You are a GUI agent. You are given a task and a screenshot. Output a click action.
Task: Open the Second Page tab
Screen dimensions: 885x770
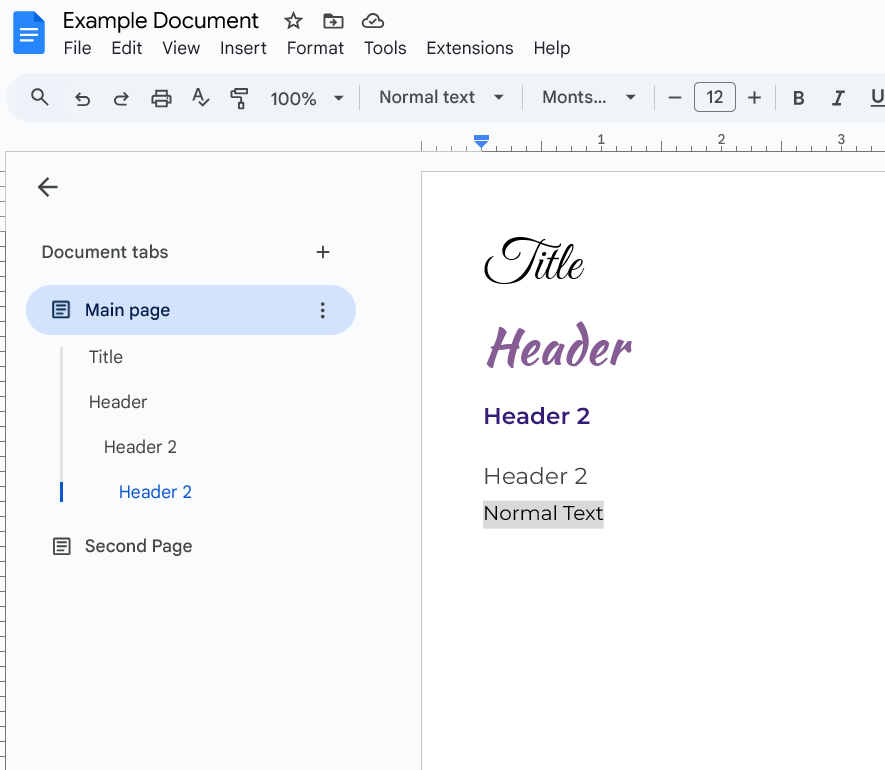click(138, 546)
